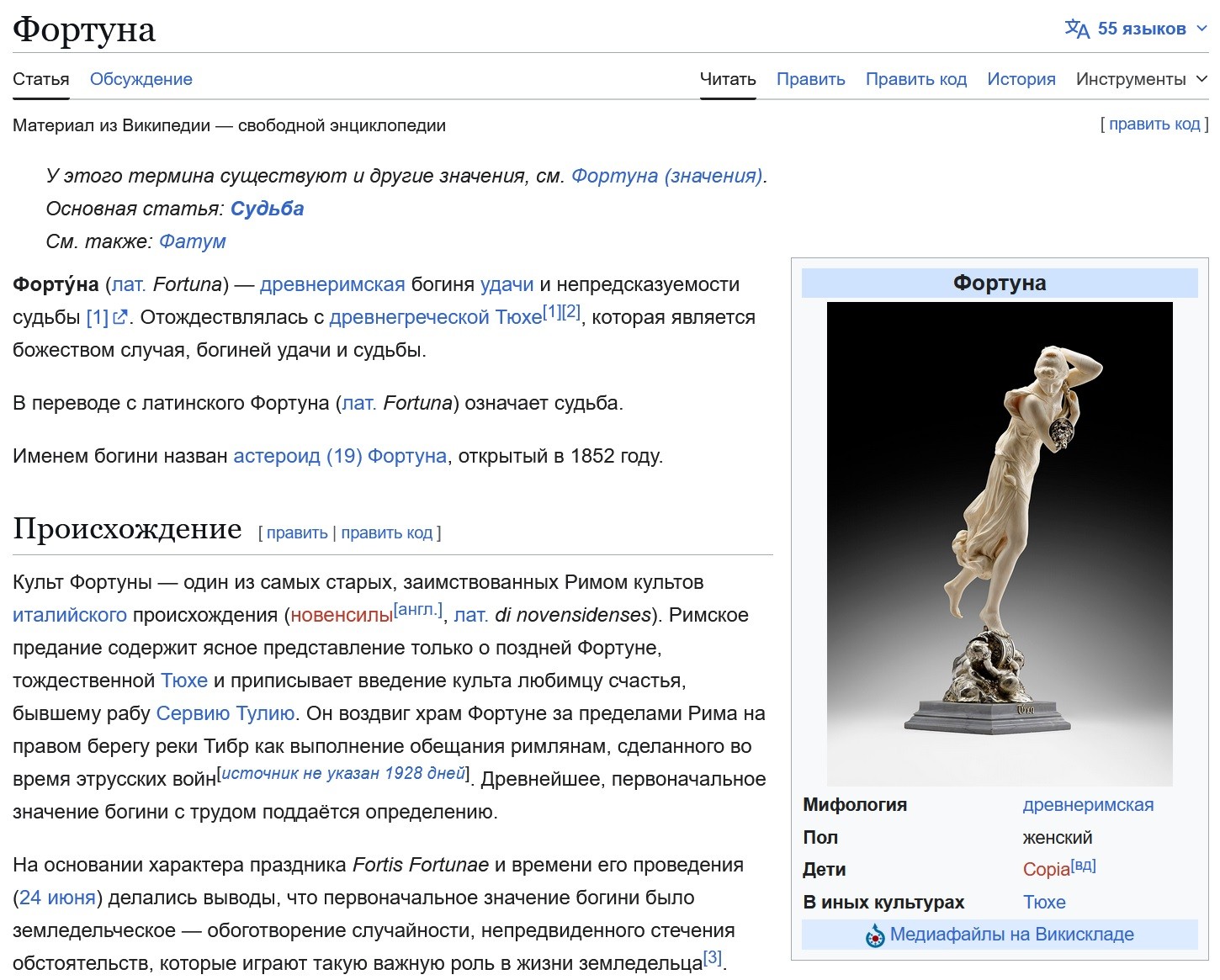
Task: Click источник не указан 1928 дней note
Action: tap(343, 773)
